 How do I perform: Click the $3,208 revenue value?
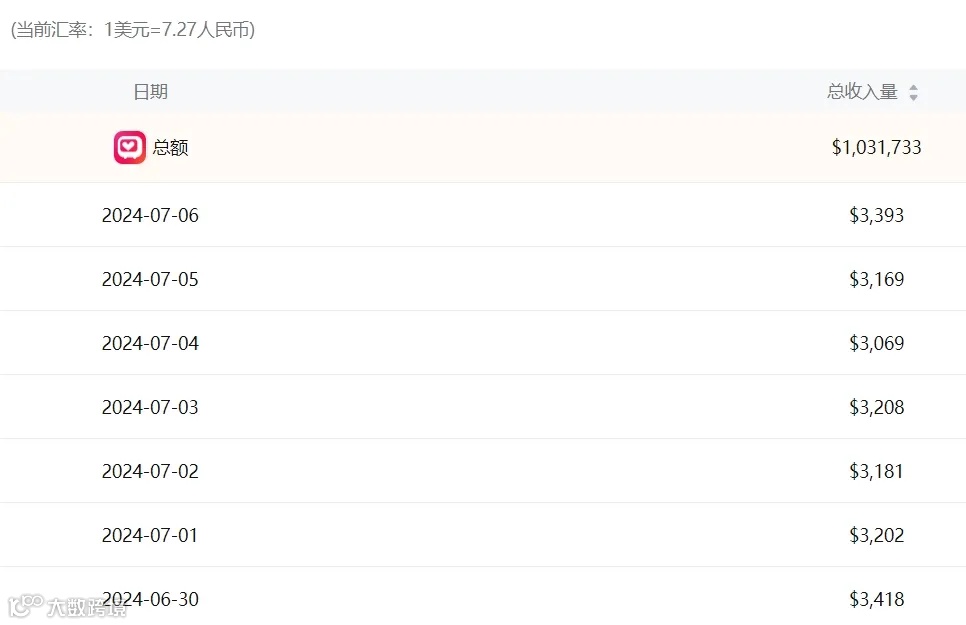(876, 407)
